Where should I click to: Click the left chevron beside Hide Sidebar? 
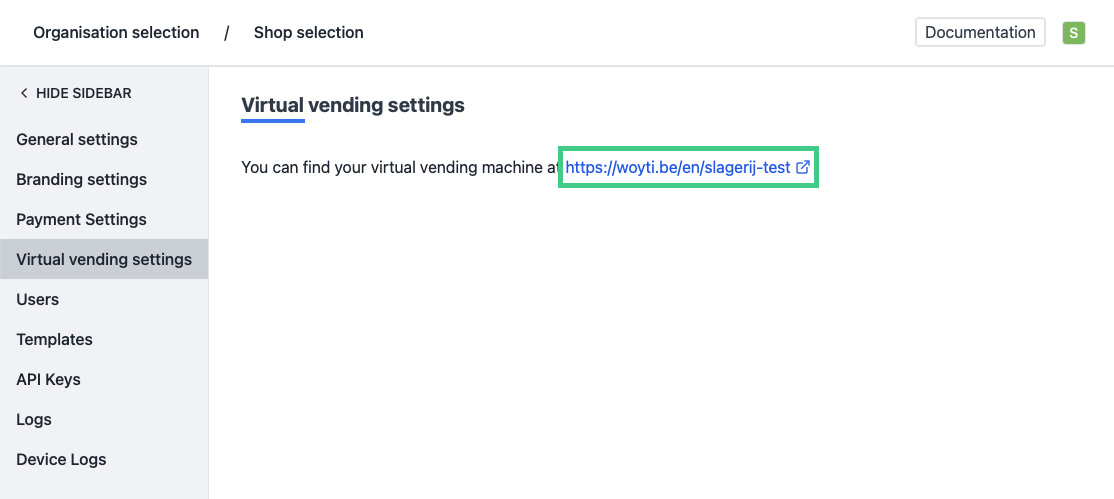24,93
